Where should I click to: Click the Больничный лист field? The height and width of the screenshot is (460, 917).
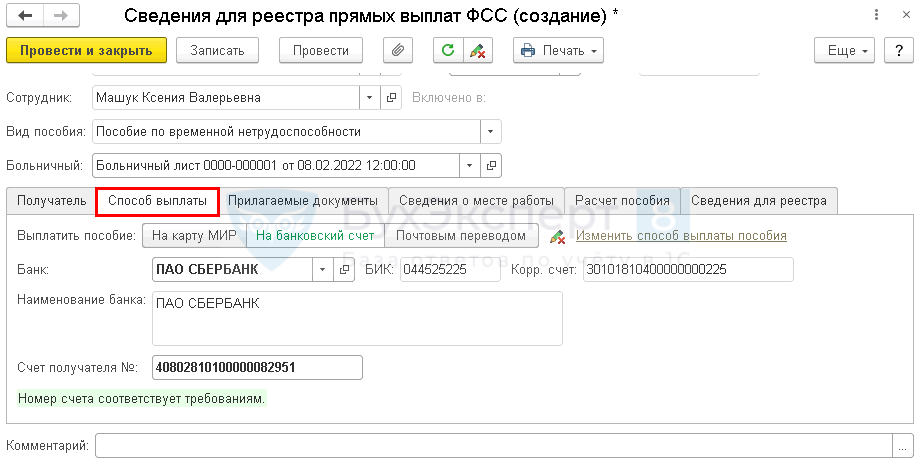[x=276, y=165]
